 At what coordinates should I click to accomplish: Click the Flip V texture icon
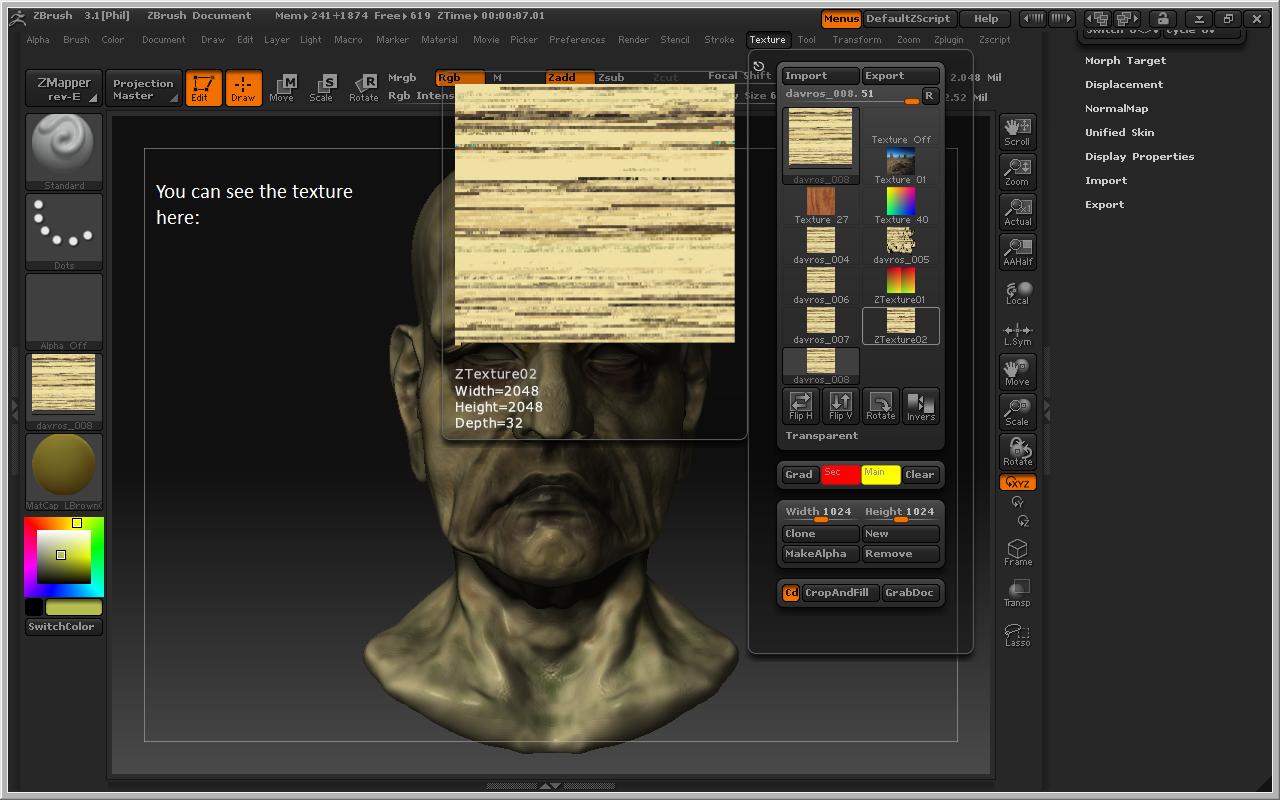pyautogui.click(x=841, y=405)
